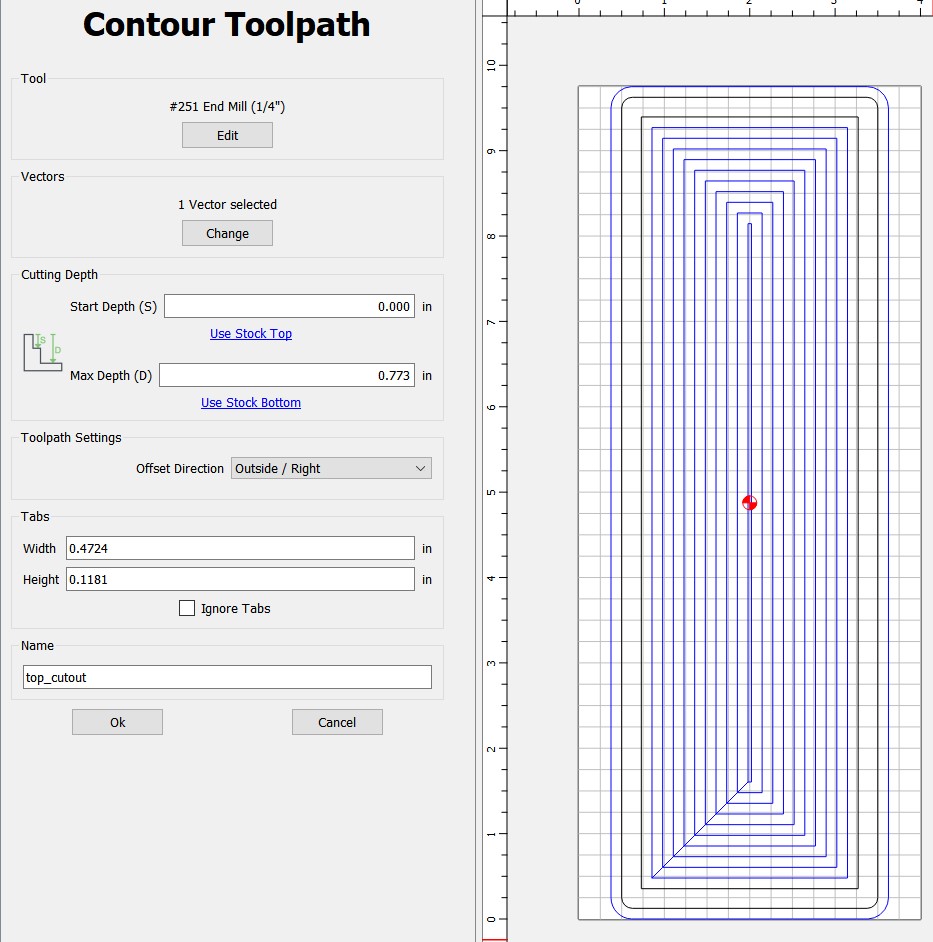Screen dimensions: 933x942
Task: Click the #251 End Mill tool label
Action: pos(227,106)
